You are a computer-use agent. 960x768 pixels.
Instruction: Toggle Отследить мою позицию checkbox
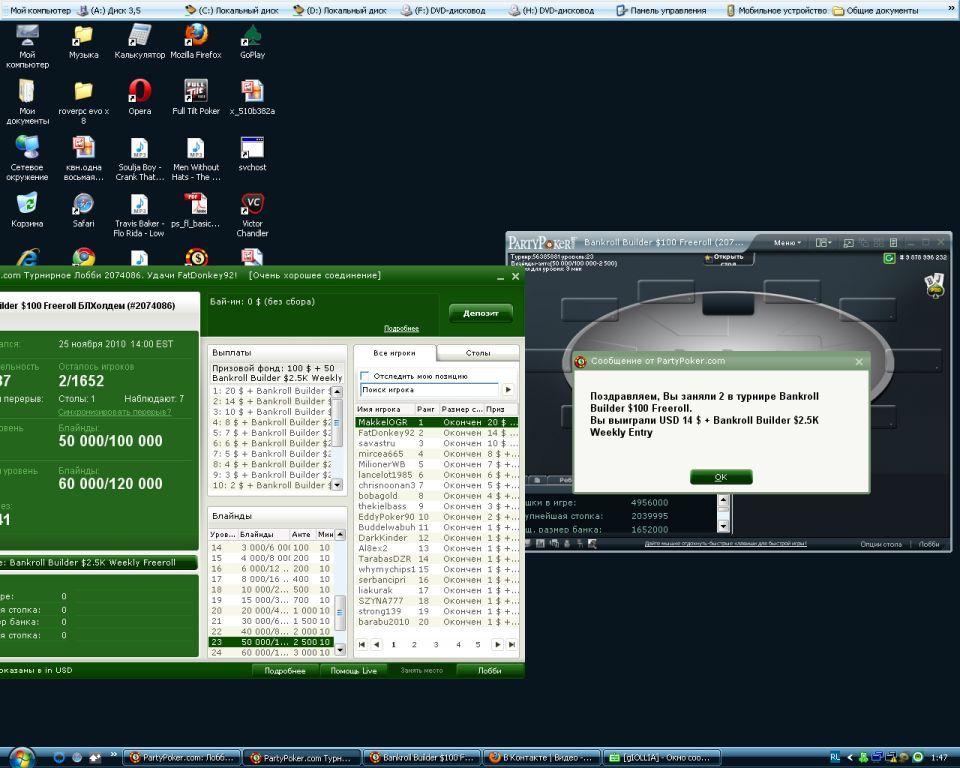364,375
